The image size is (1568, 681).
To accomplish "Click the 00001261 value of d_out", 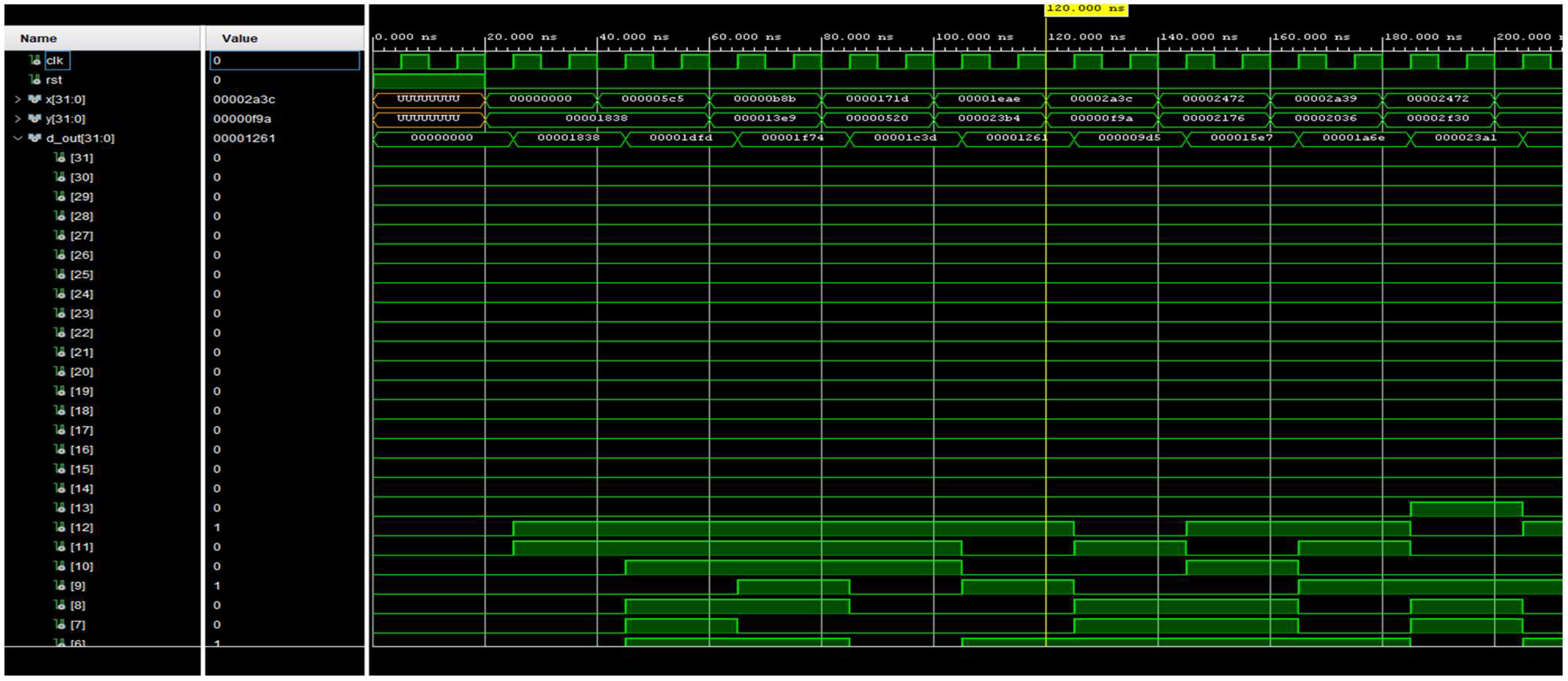I will [244, 138].
